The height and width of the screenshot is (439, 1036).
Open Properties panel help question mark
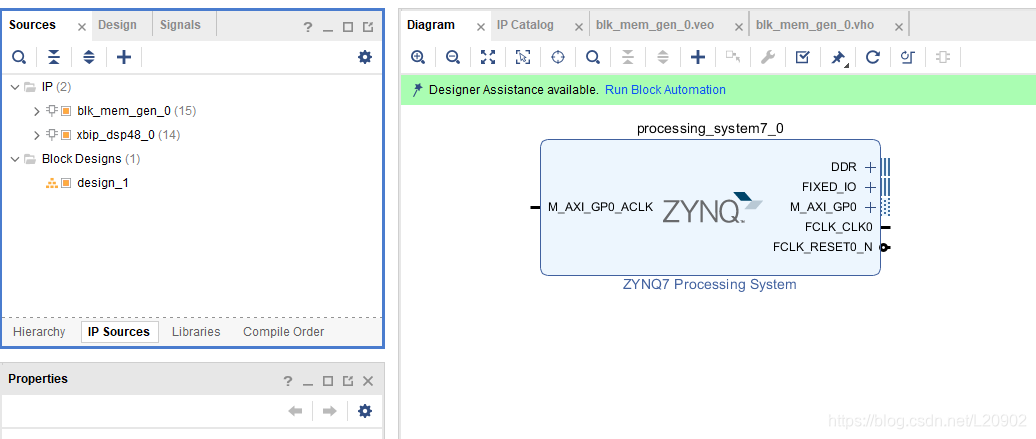pos(287,381)
